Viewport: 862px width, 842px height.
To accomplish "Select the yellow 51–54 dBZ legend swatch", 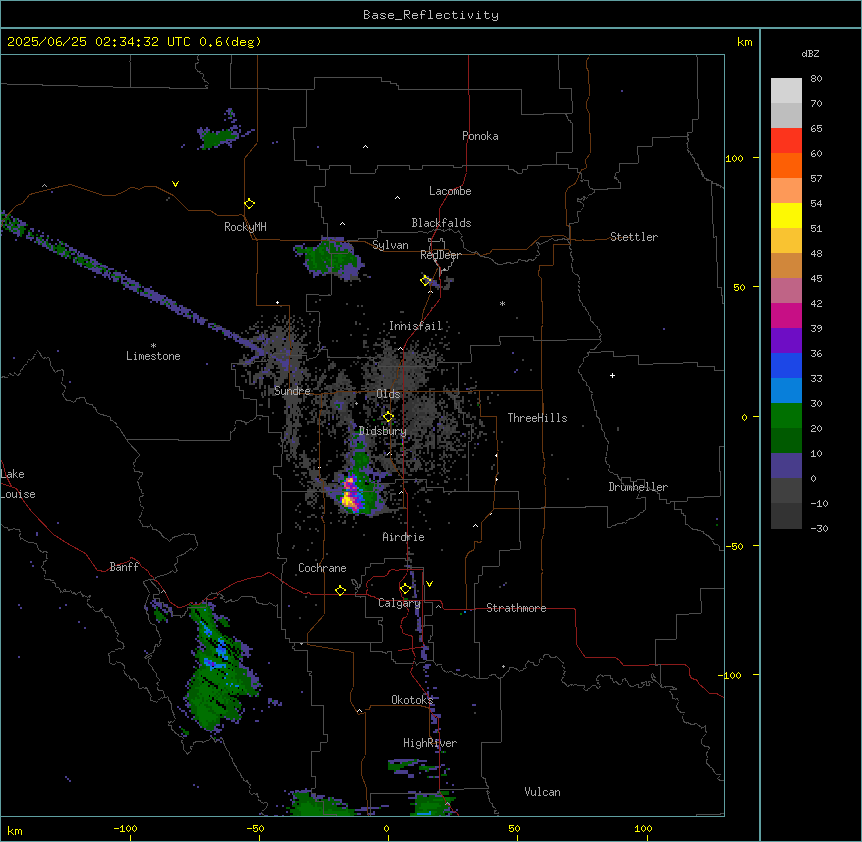I will pos(786,215).
